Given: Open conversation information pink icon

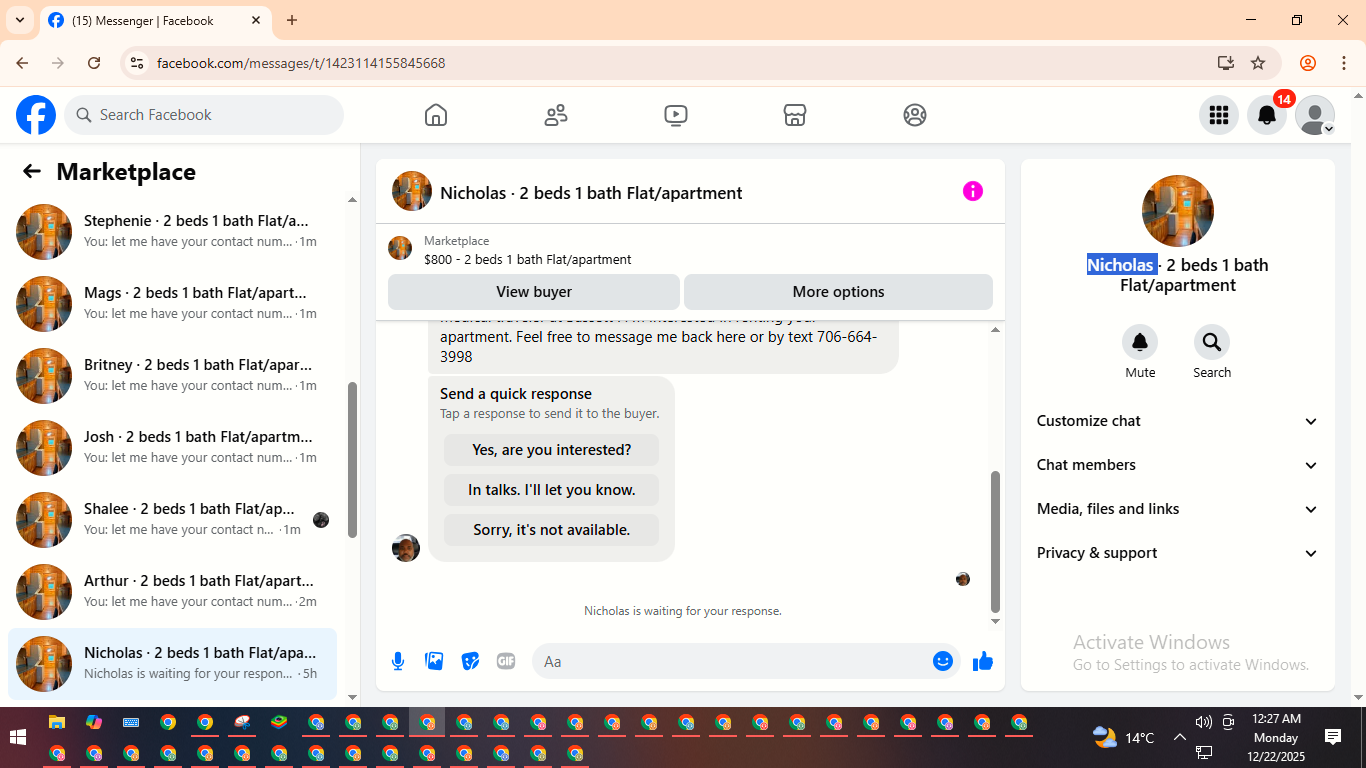Looking at the screenshot, I should pyautogui.click(x=973, y=191).
